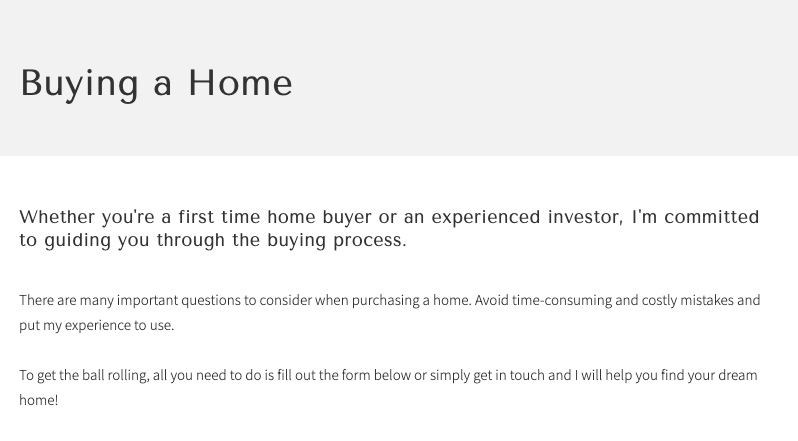Click the phrase "experienced investor" in the subheading

527,218
